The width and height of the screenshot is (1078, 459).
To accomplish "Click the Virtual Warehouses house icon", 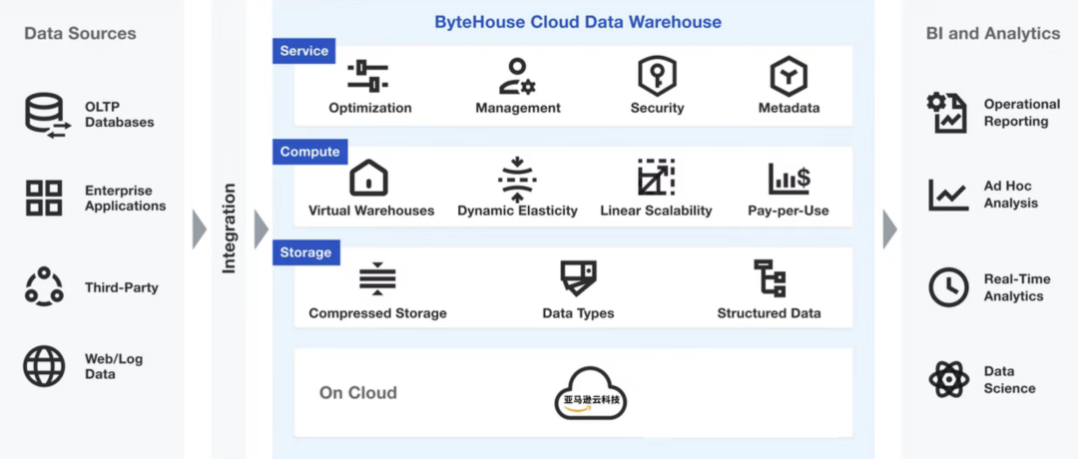I will (x=369, y=178).
